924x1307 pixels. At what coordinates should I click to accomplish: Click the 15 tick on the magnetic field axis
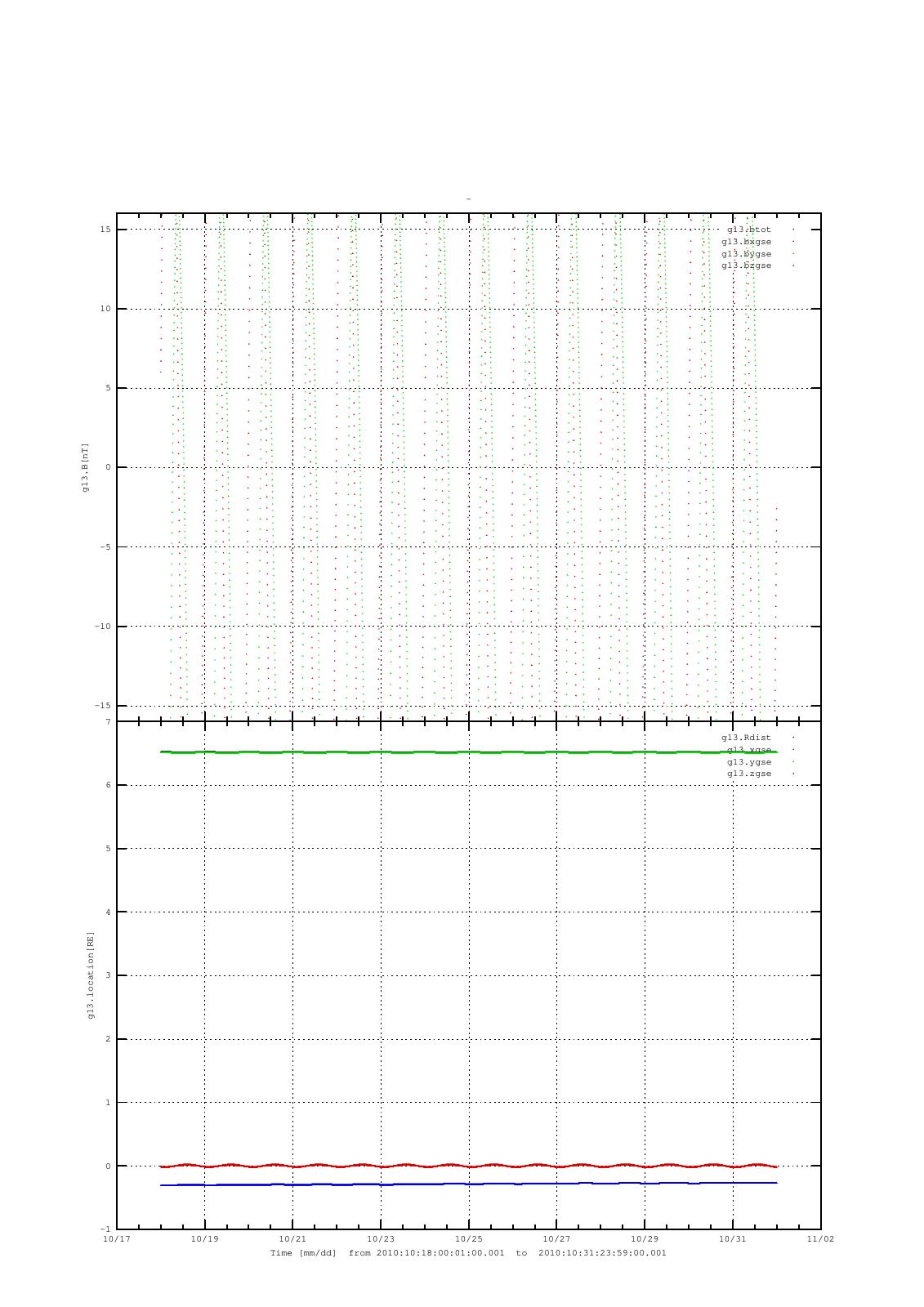point(105,230)
